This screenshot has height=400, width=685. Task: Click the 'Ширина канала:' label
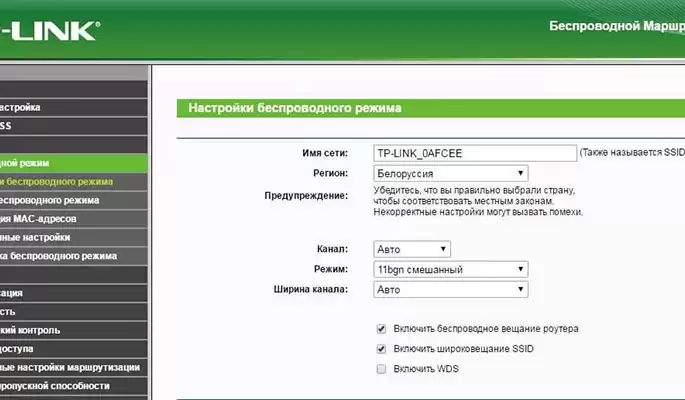point(311,289)
